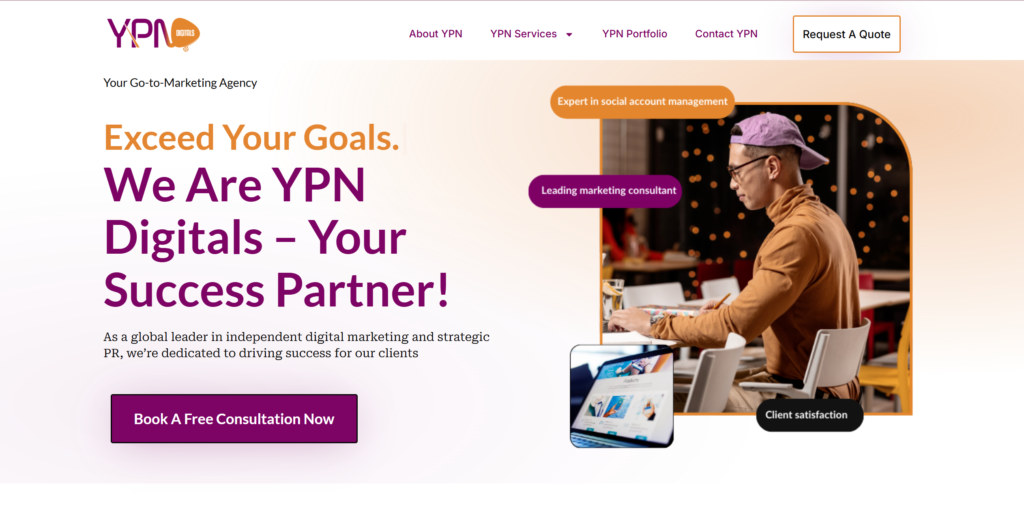Viewport: 1024px width, 509px height.
Task: Click the Client satisfaction badge
Action: (x=810, y=415)
